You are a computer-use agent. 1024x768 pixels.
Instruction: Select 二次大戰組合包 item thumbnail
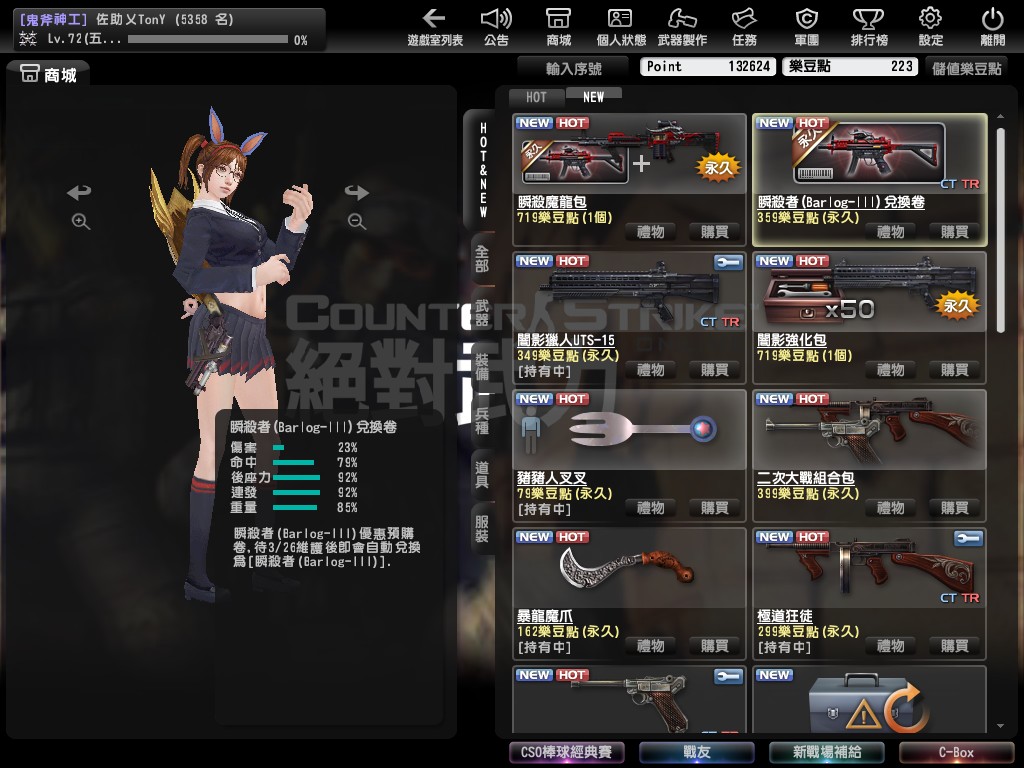(x=869, y=430)
